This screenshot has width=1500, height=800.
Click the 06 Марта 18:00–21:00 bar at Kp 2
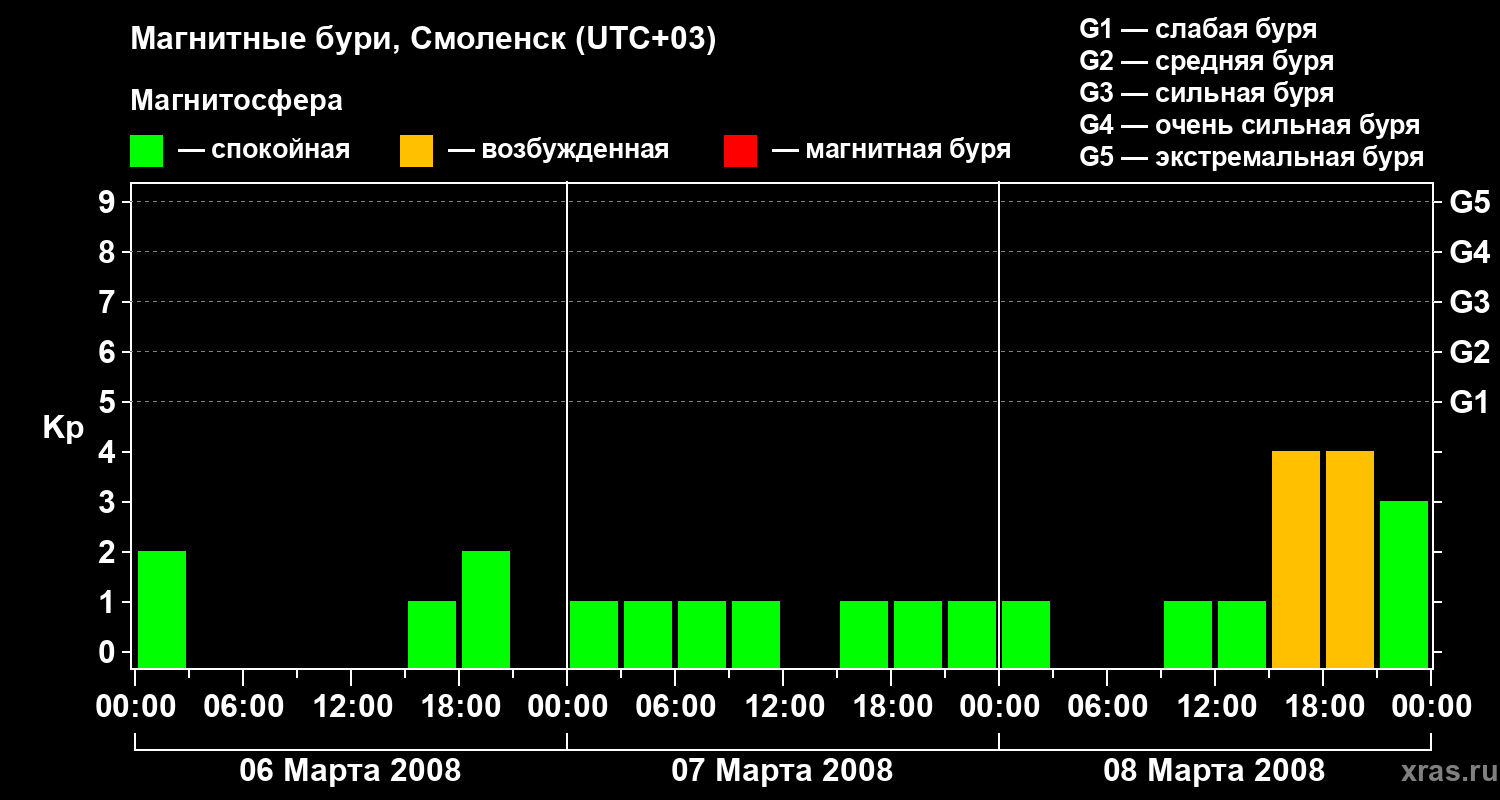pos(486,609)
